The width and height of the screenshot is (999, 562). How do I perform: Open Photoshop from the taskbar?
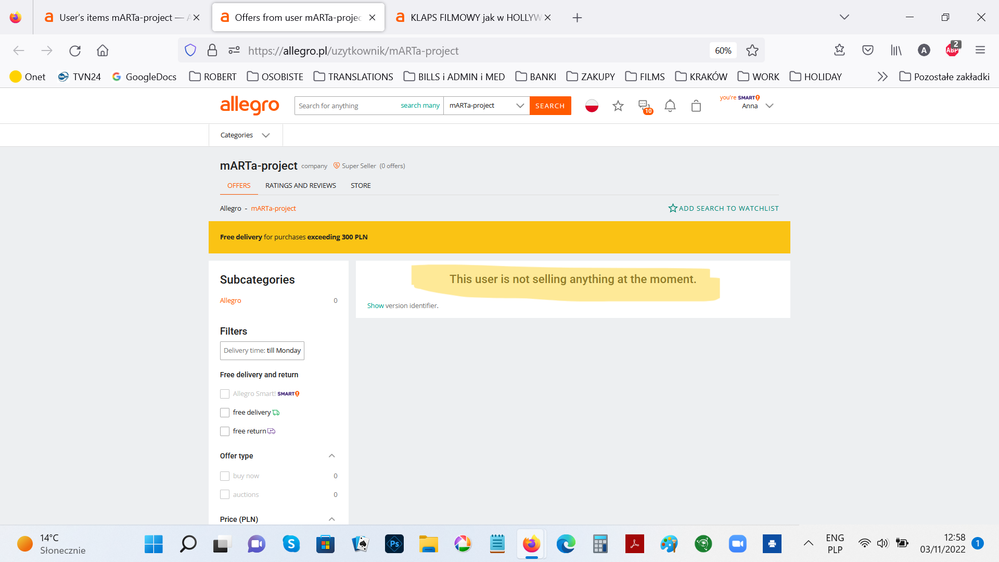coord(394,544)
